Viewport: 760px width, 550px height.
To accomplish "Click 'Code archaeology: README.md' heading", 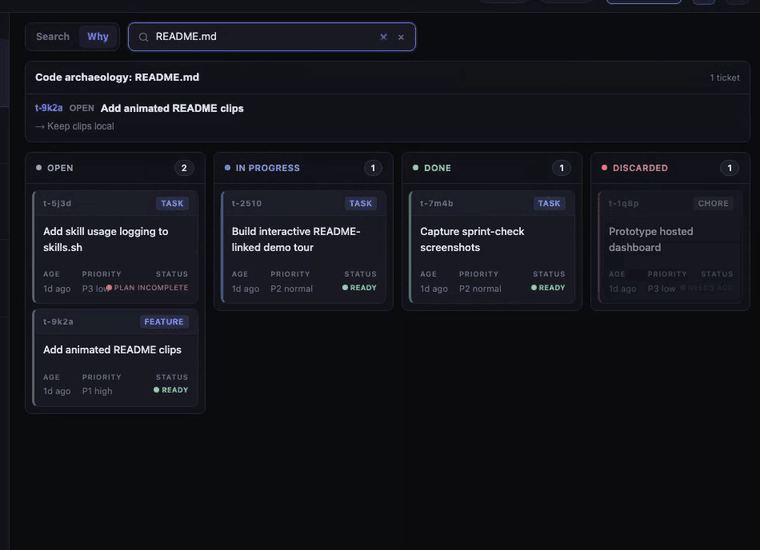I will tap(117, 78).
